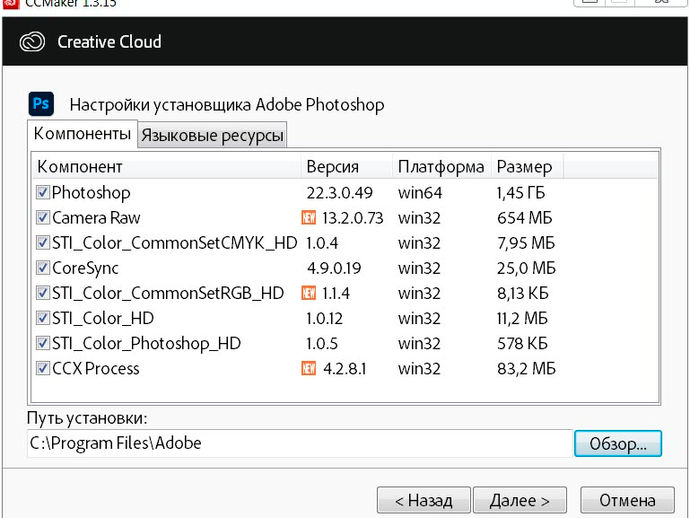Screen dimensions: 690x518
Task: Uncheck STI_Color_CommonSetCMYK_HD checkbox
Action: click(43, 242)
